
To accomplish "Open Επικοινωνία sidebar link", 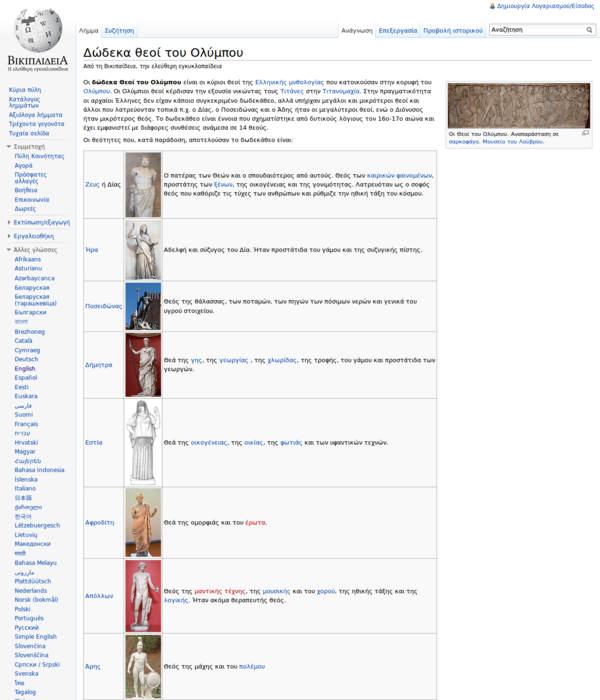I will [32, 200].
